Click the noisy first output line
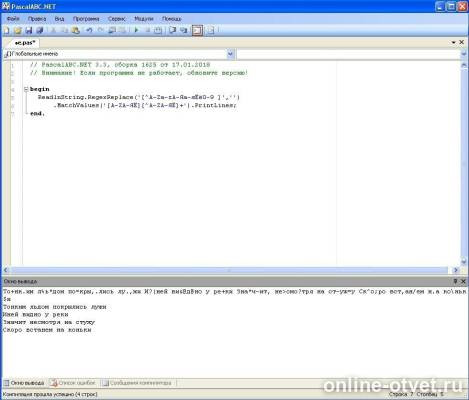Image resolution: width=469 pixels, height=400 pixels. (x=235, y=292)
